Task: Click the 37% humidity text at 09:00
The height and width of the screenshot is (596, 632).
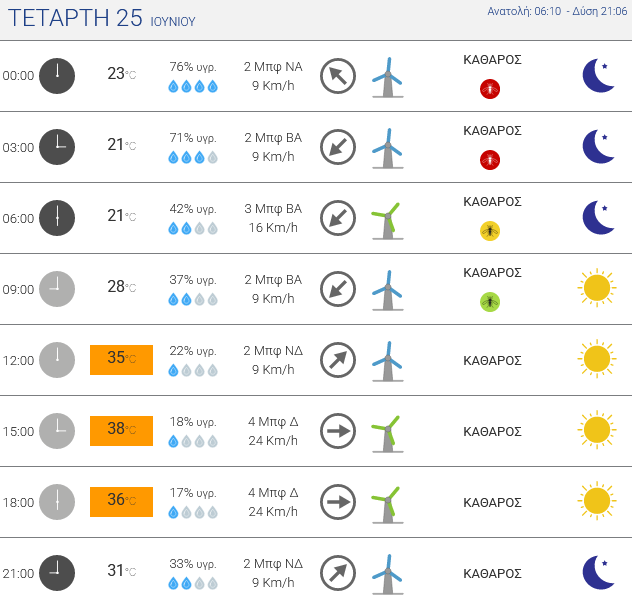Action: click(193, 279)
